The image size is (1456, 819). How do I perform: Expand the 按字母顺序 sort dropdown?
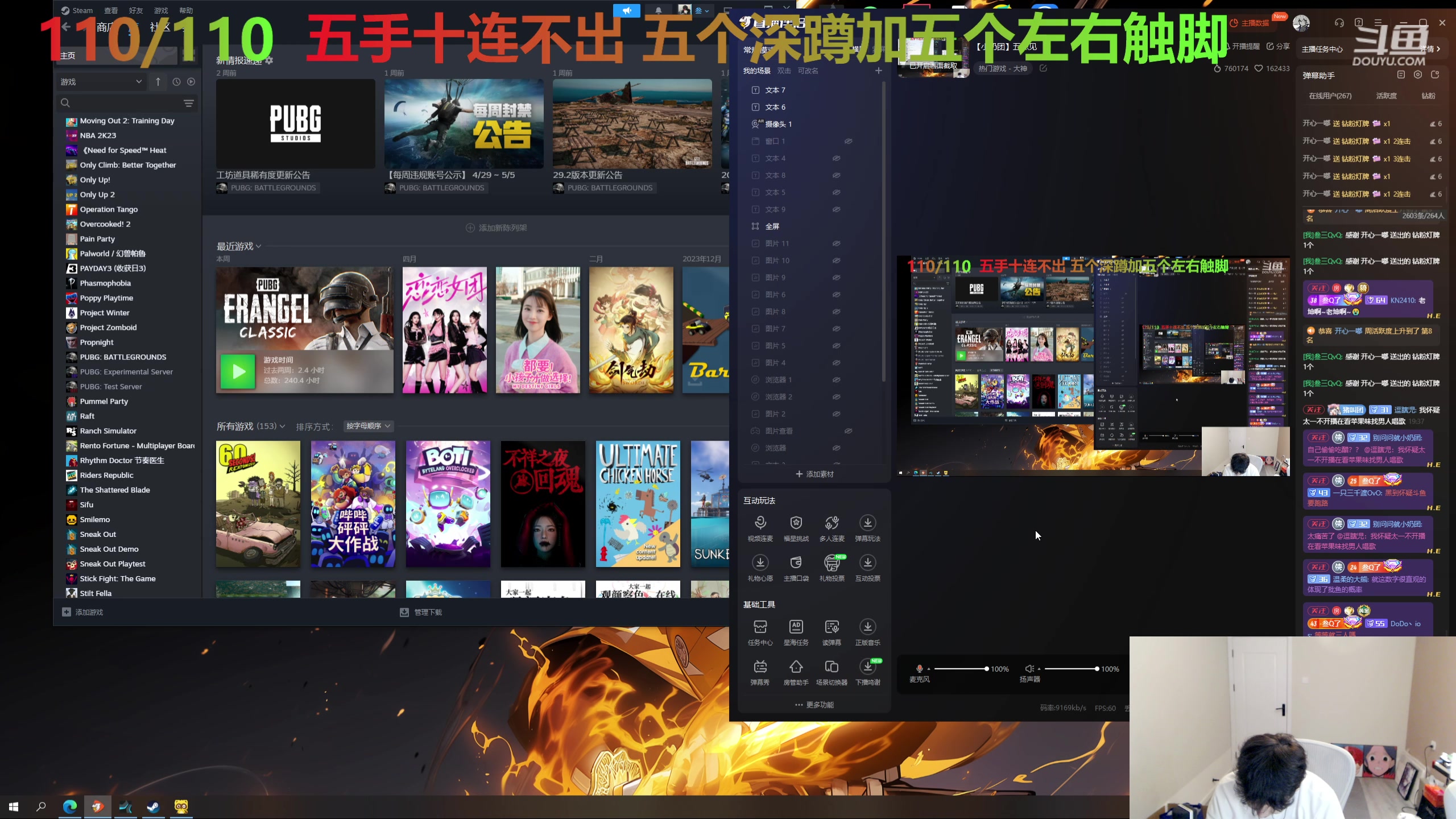click(369, 426)
